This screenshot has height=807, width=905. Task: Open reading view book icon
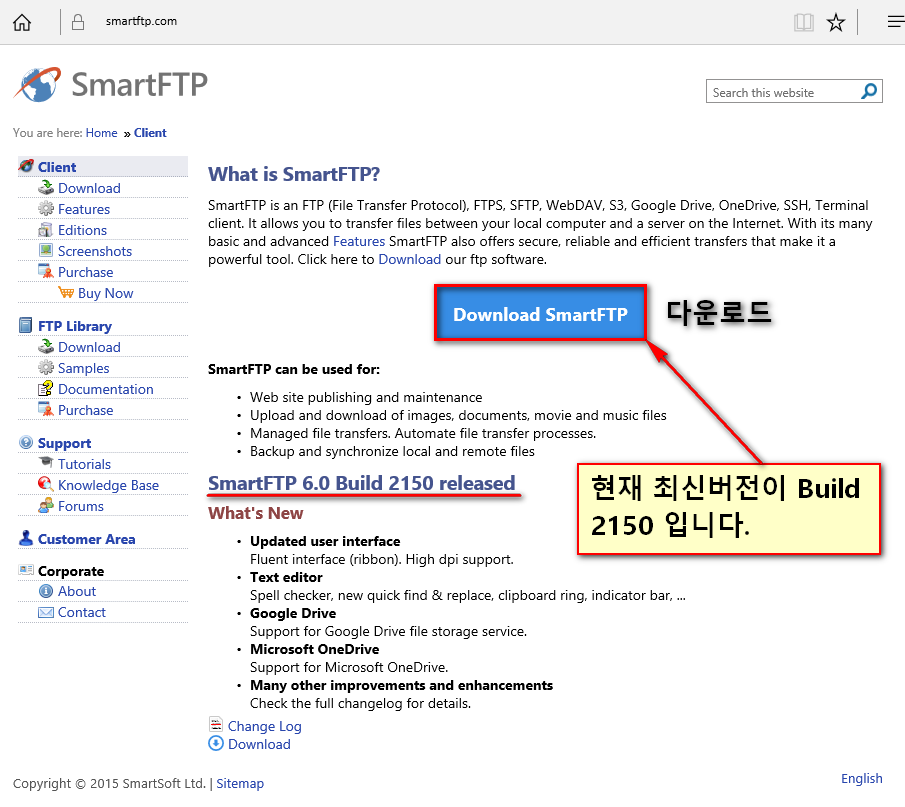tap(803, 23)
